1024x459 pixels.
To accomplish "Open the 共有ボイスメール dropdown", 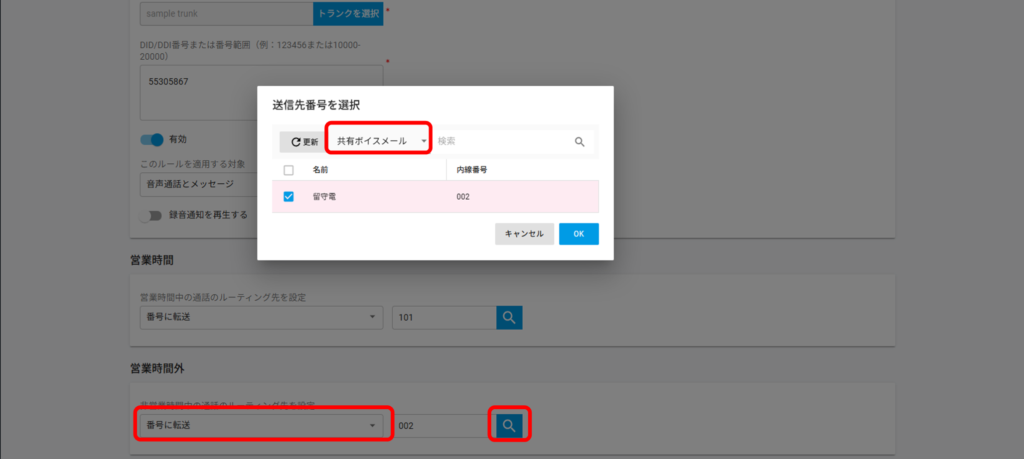I will (381, 141).
